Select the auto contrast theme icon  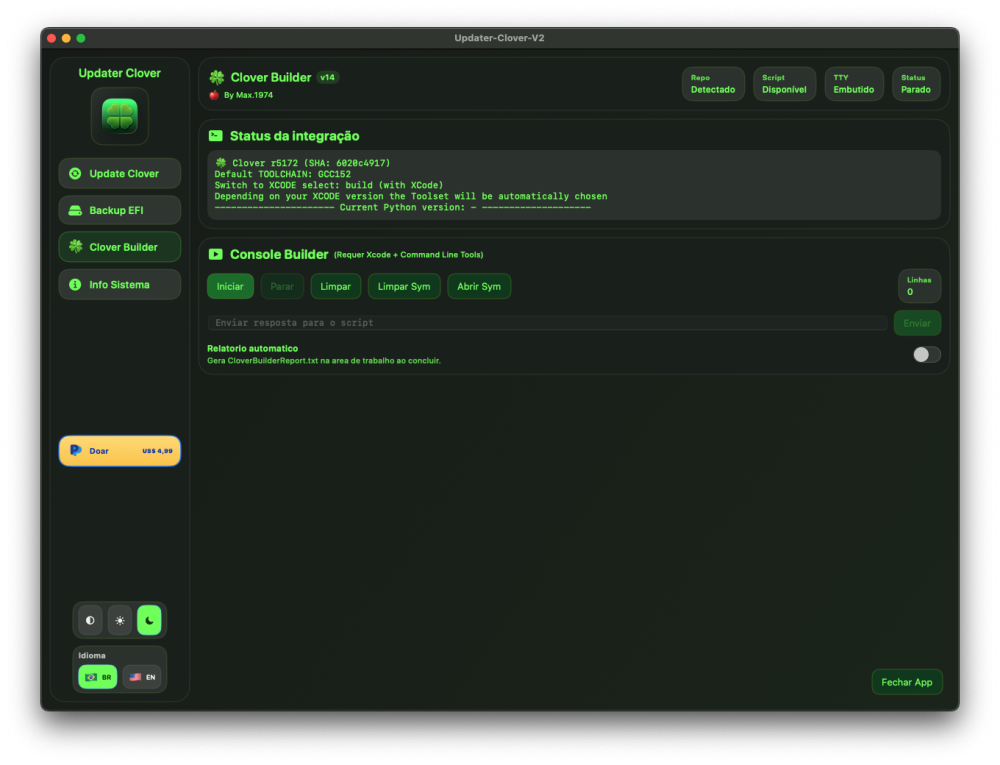pyautogui.click(x=90, y=620)
